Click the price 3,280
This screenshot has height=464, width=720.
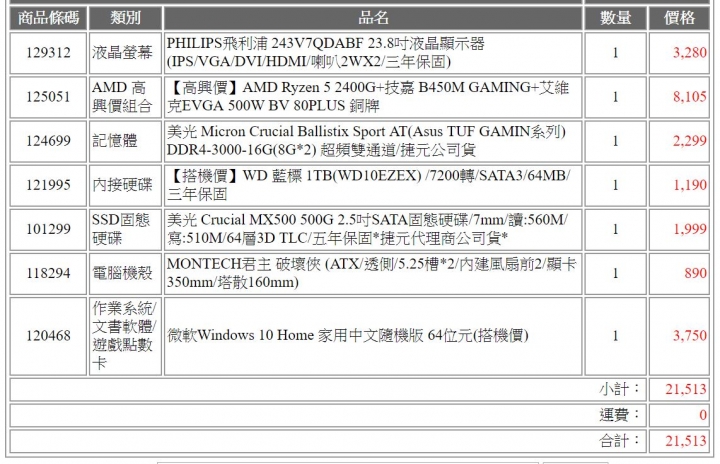click(x=690, y=53)
